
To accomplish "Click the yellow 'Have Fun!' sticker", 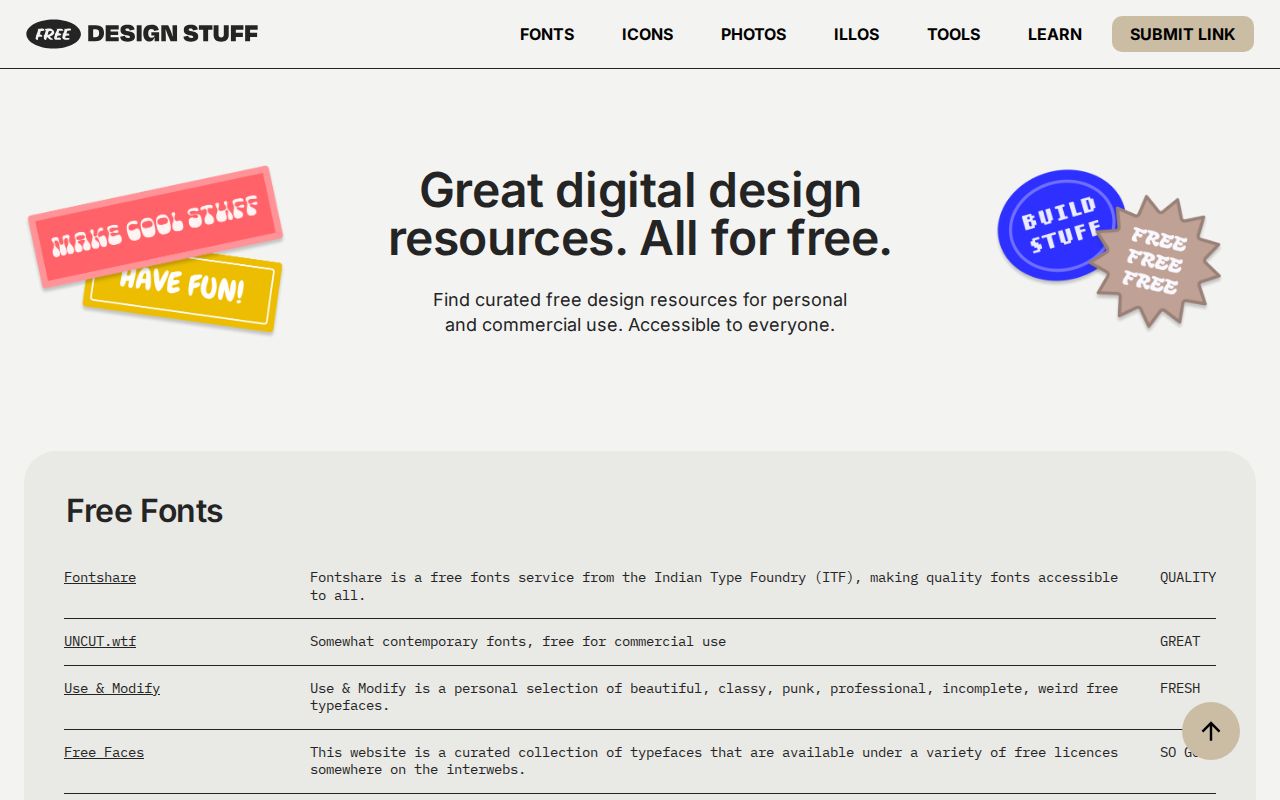I will click(x=180, y=291).
